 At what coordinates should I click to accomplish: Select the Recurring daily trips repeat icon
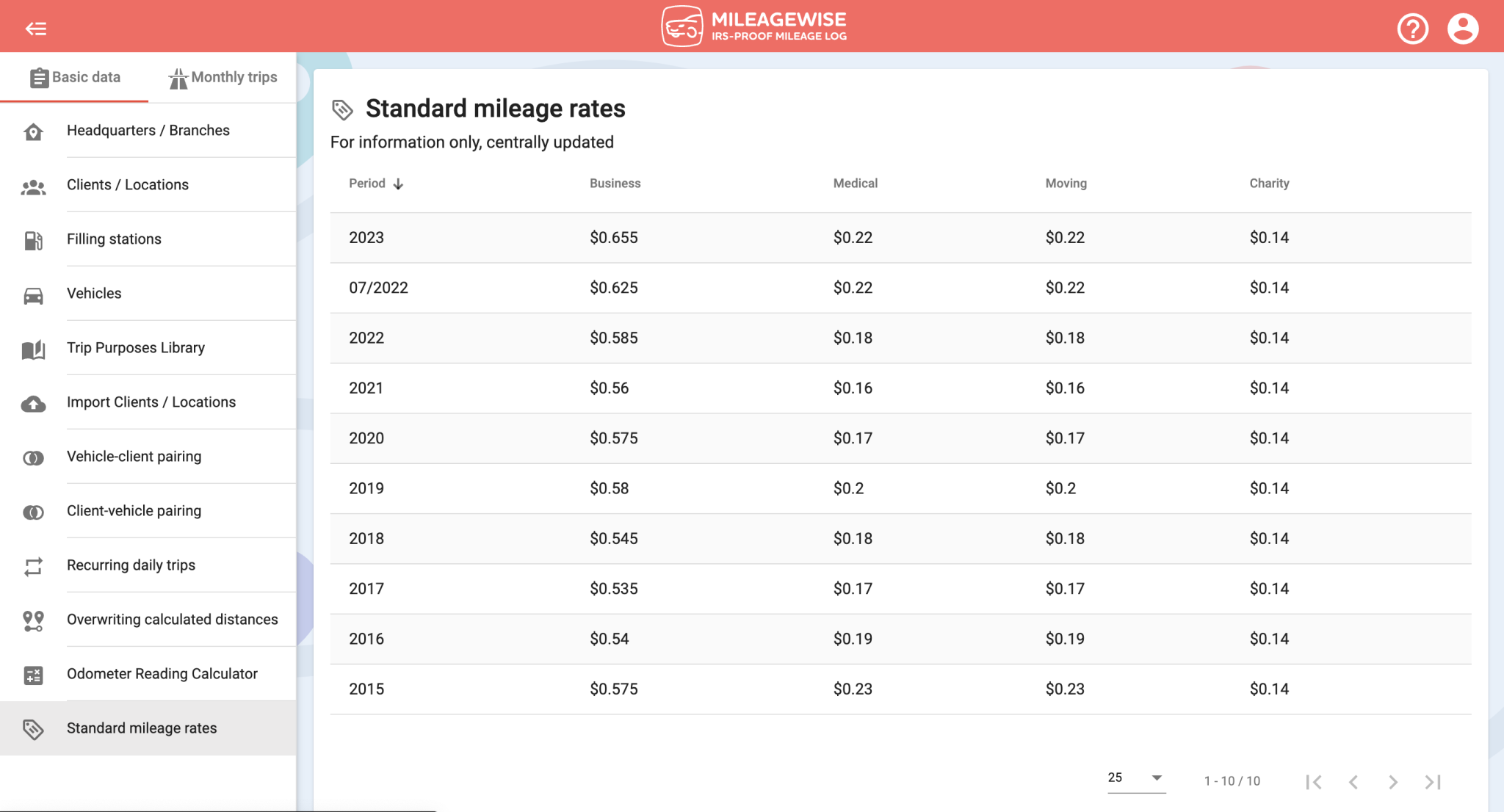(33, 566)
